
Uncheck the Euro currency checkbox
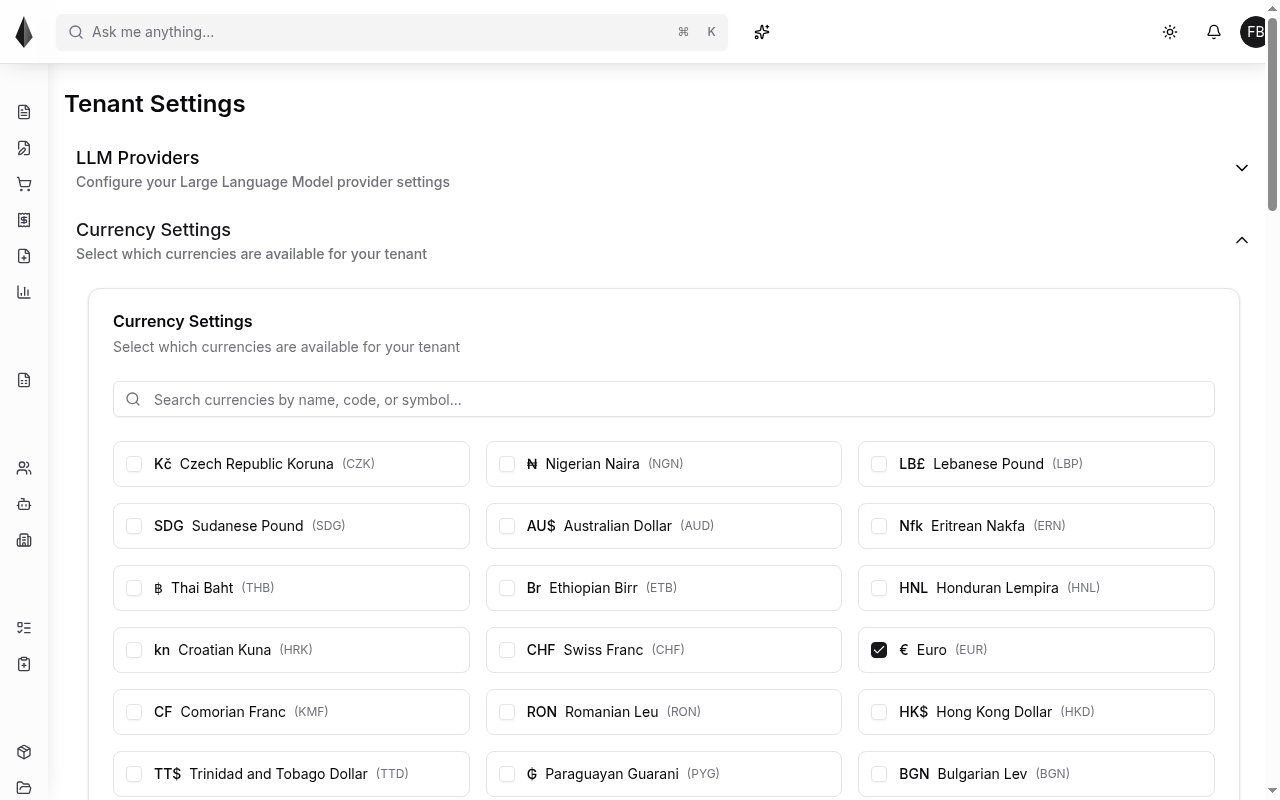879,650
